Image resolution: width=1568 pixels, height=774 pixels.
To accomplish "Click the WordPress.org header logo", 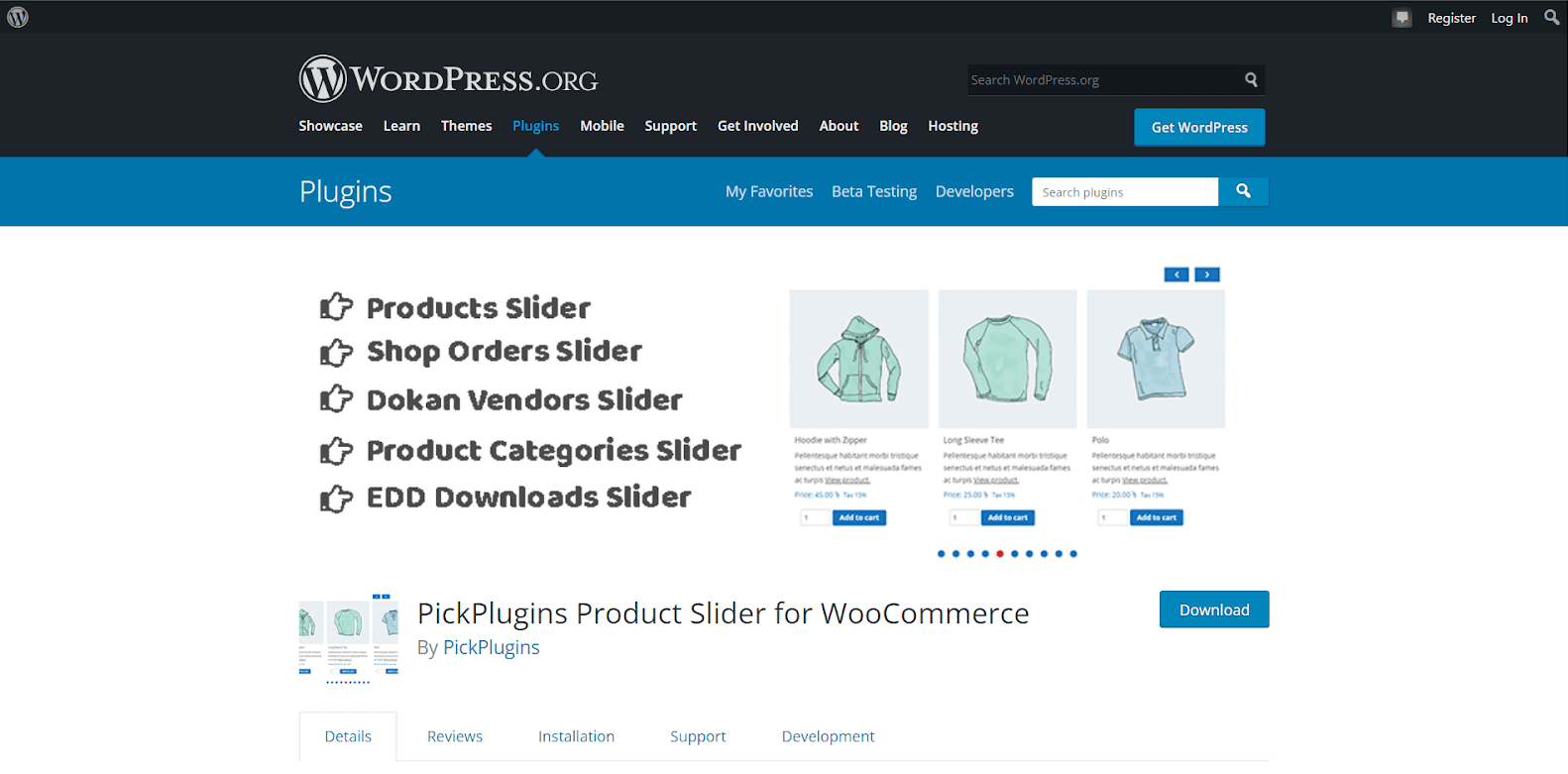I will point(449,78).
